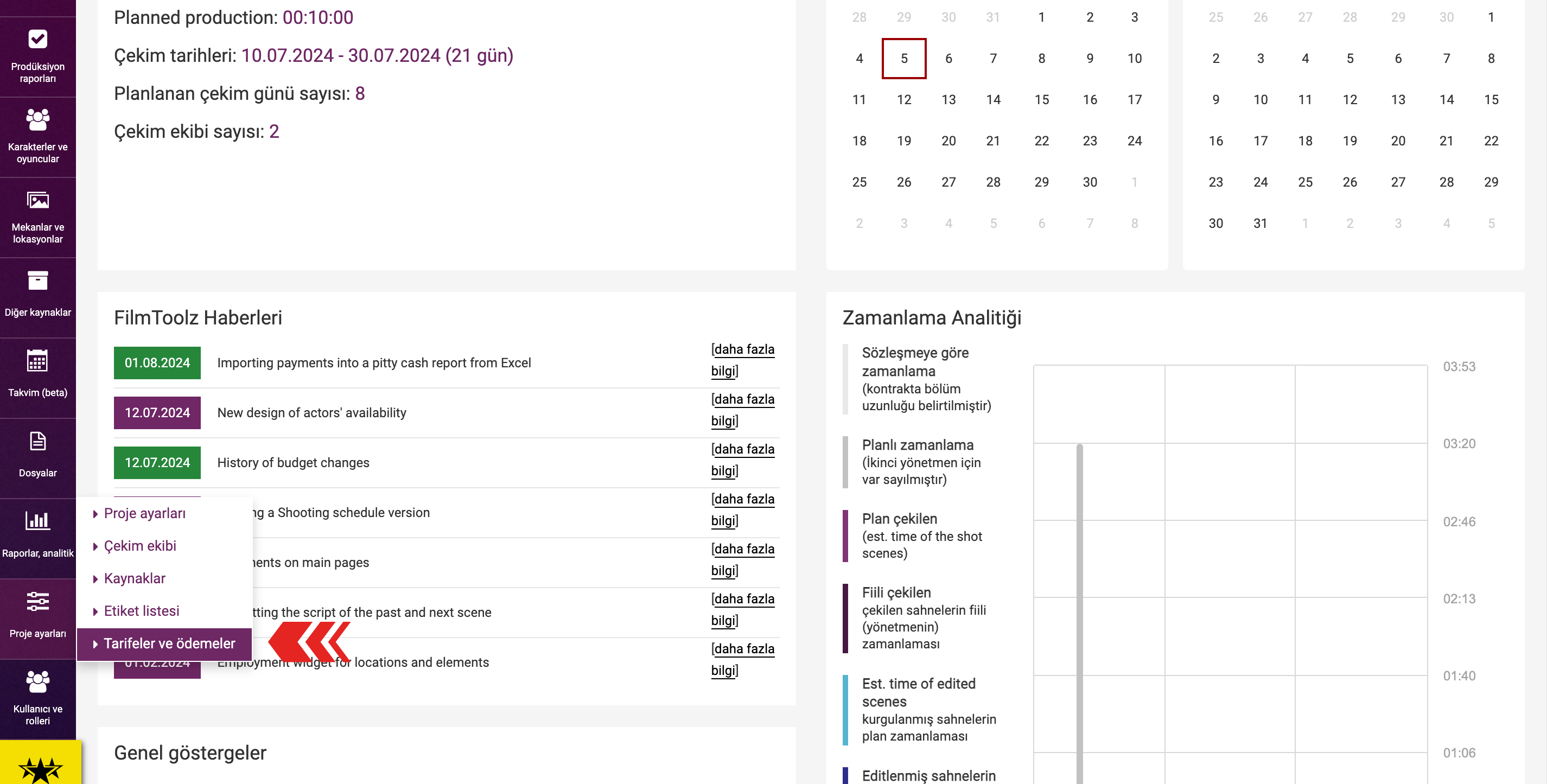Open Mekanlar ve lokasyonlar image icon
Image resolution: width=1547 pixels, height=784 pixels.
[x=38, y=200]
